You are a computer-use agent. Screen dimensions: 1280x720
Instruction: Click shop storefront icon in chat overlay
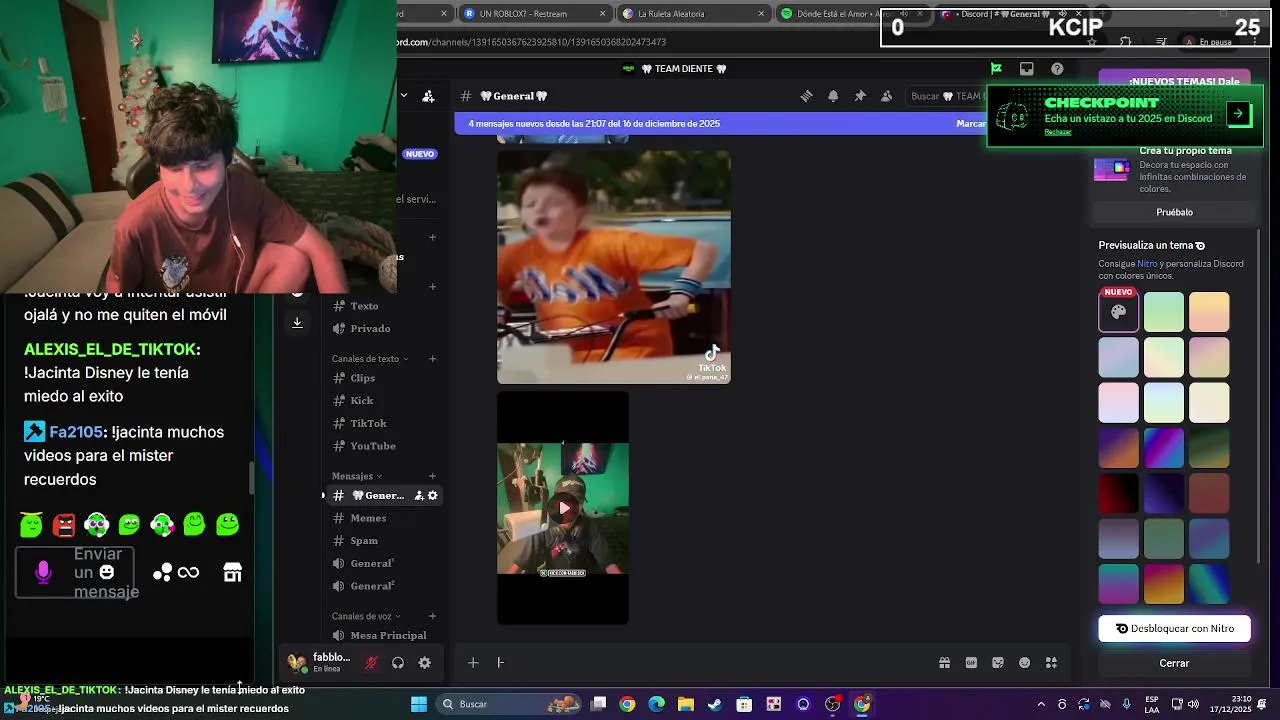point(232,572)
